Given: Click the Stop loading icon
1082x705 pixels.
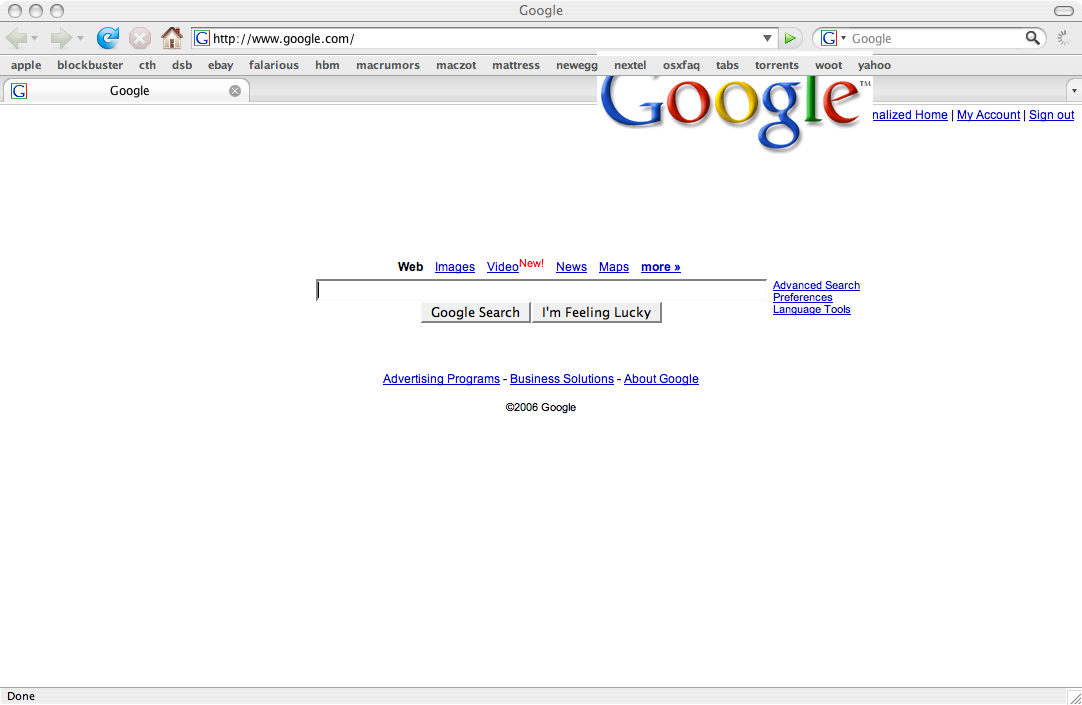Looking at the screenshot, I should [140, 38].
